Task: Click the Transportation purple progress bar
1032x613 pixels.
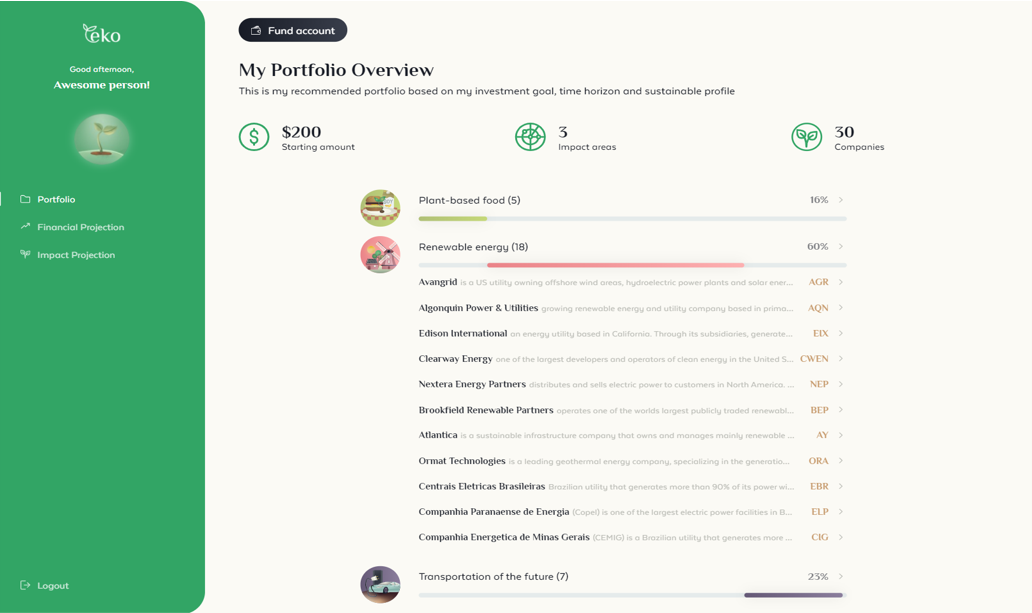Action: (x=794, y=595)
